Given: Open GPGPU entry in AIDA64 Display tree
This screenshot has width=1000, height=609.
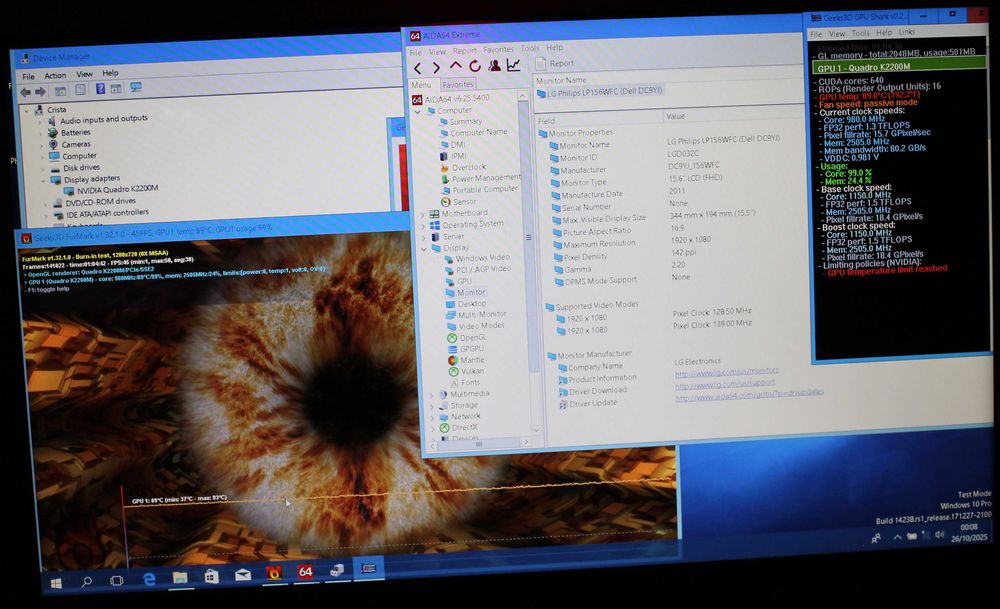Looking at the screenshot, I should pos(466,349).
